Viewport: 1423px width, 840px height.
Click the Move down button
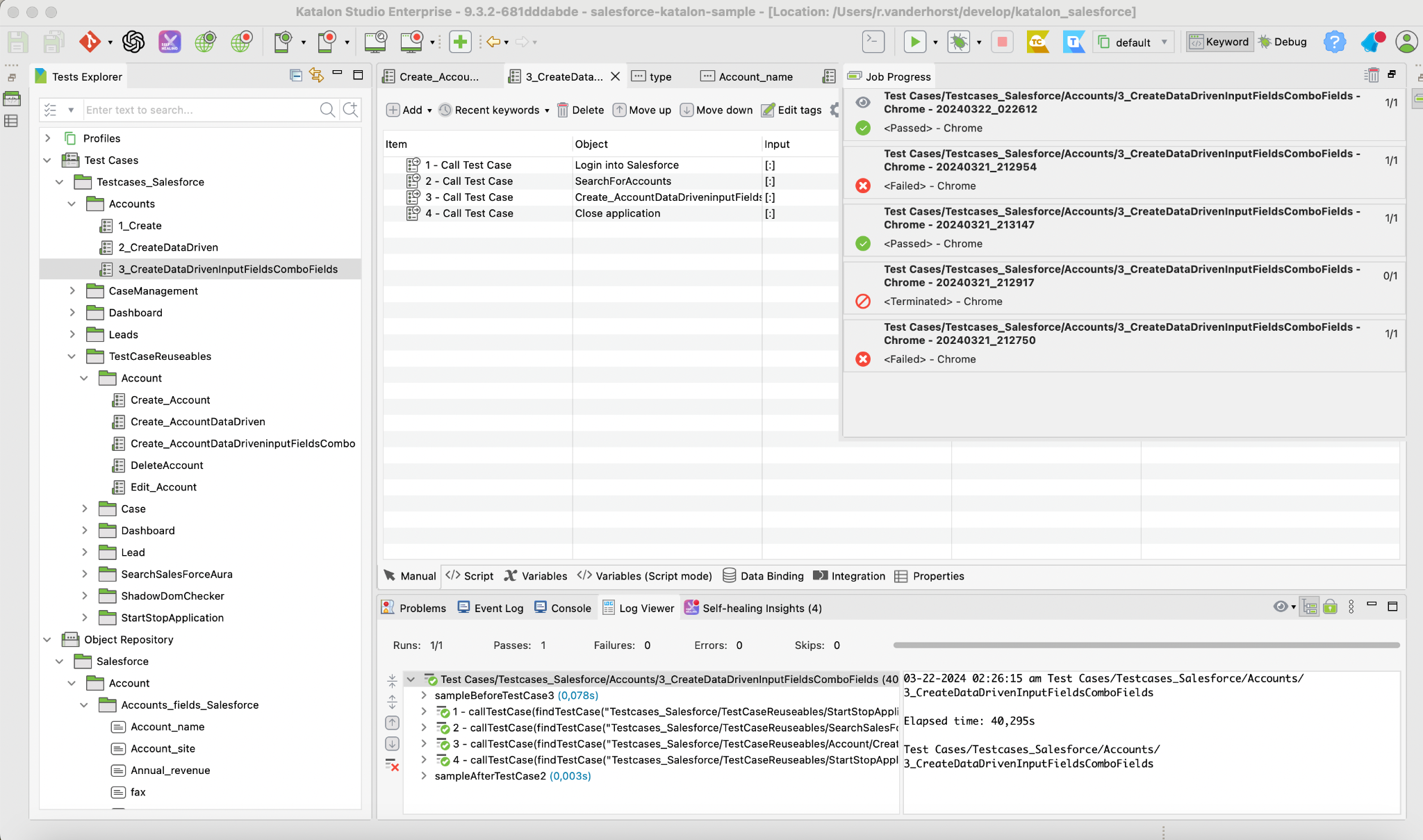click(x=716, y=110)
